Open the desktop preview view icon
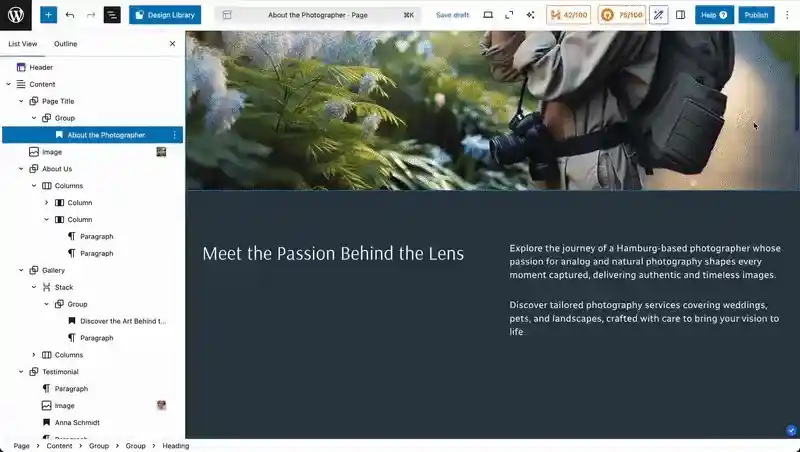Viewport: 800px width, 452px height. point(488,15)
